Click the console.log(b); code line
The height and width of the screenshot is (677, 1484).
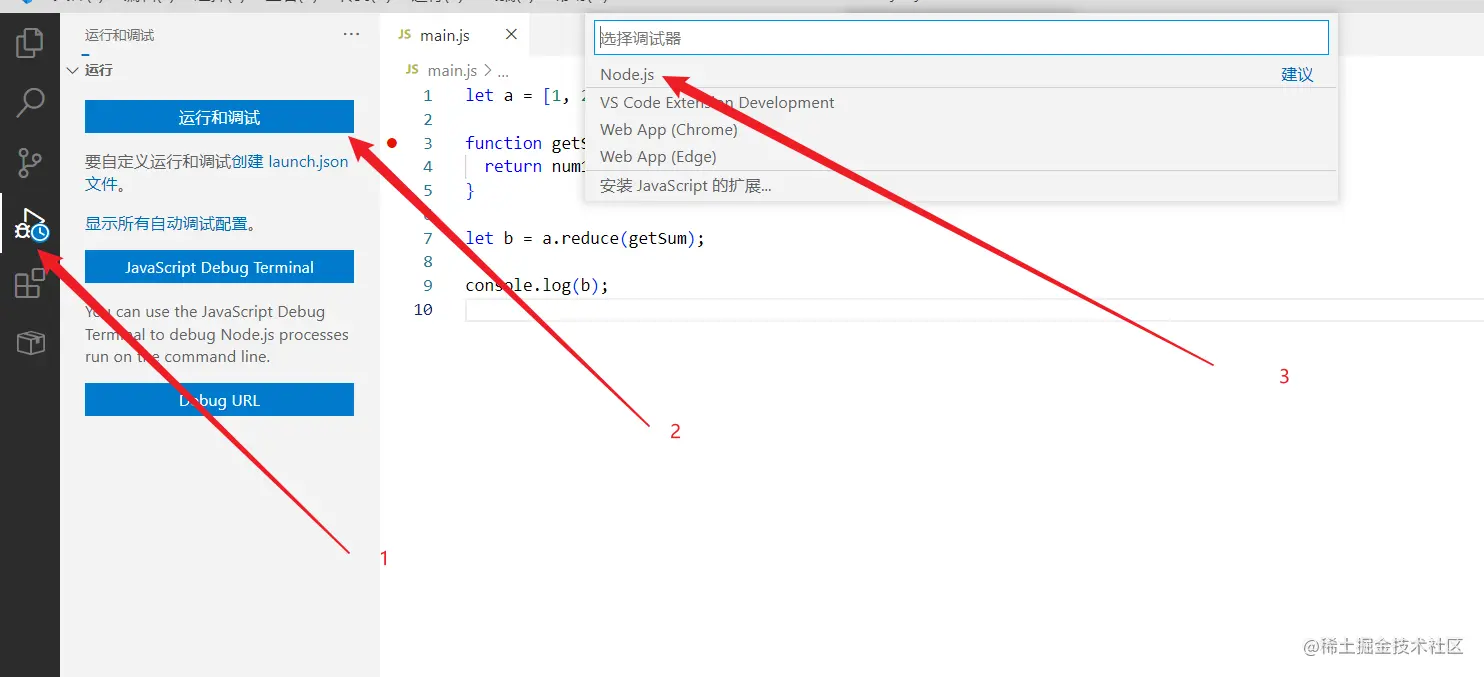537,285
